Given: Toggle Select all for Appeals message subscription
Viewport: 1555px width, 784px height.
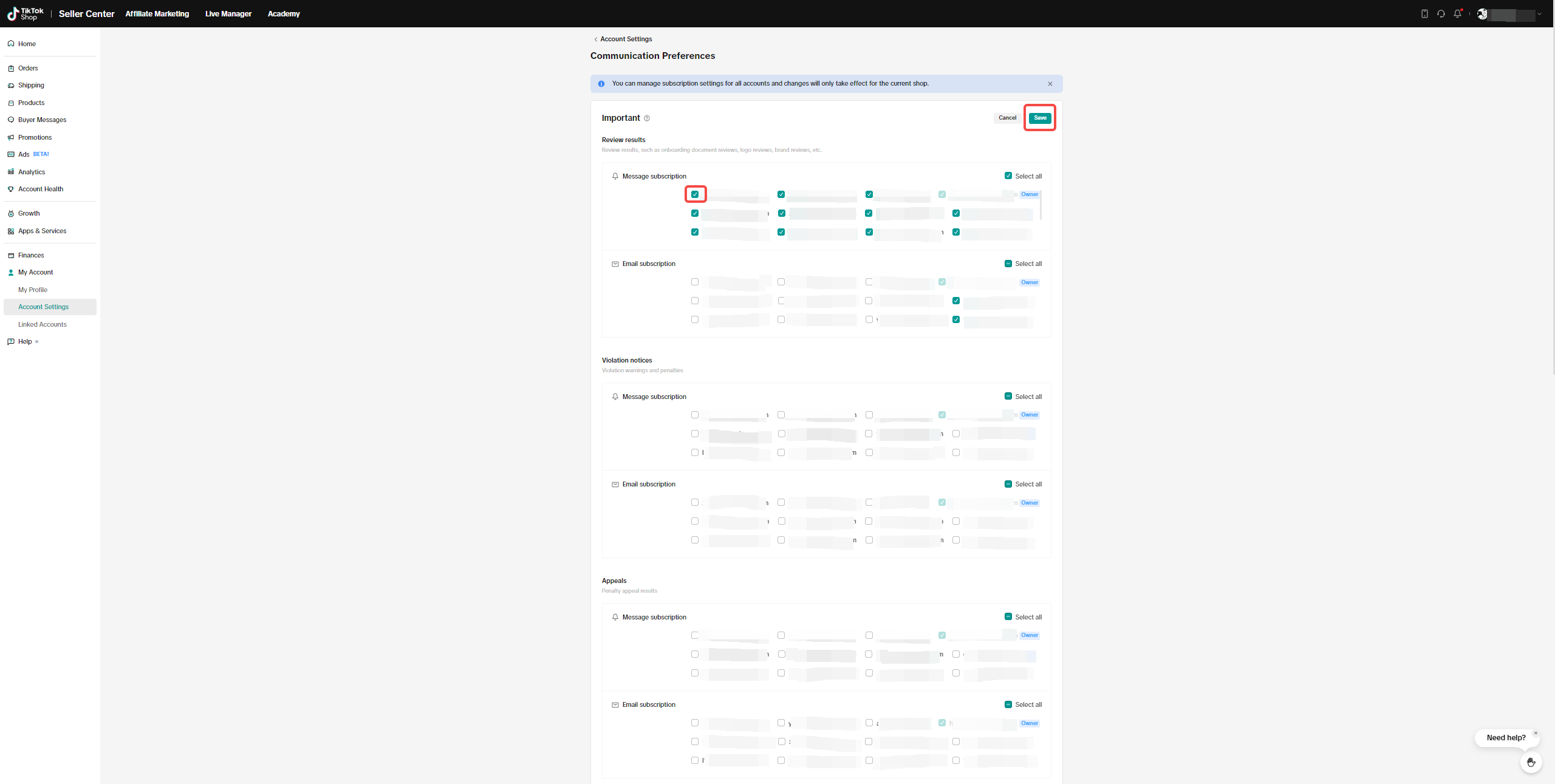Looking at the screenshot, I should [1008, 617].
